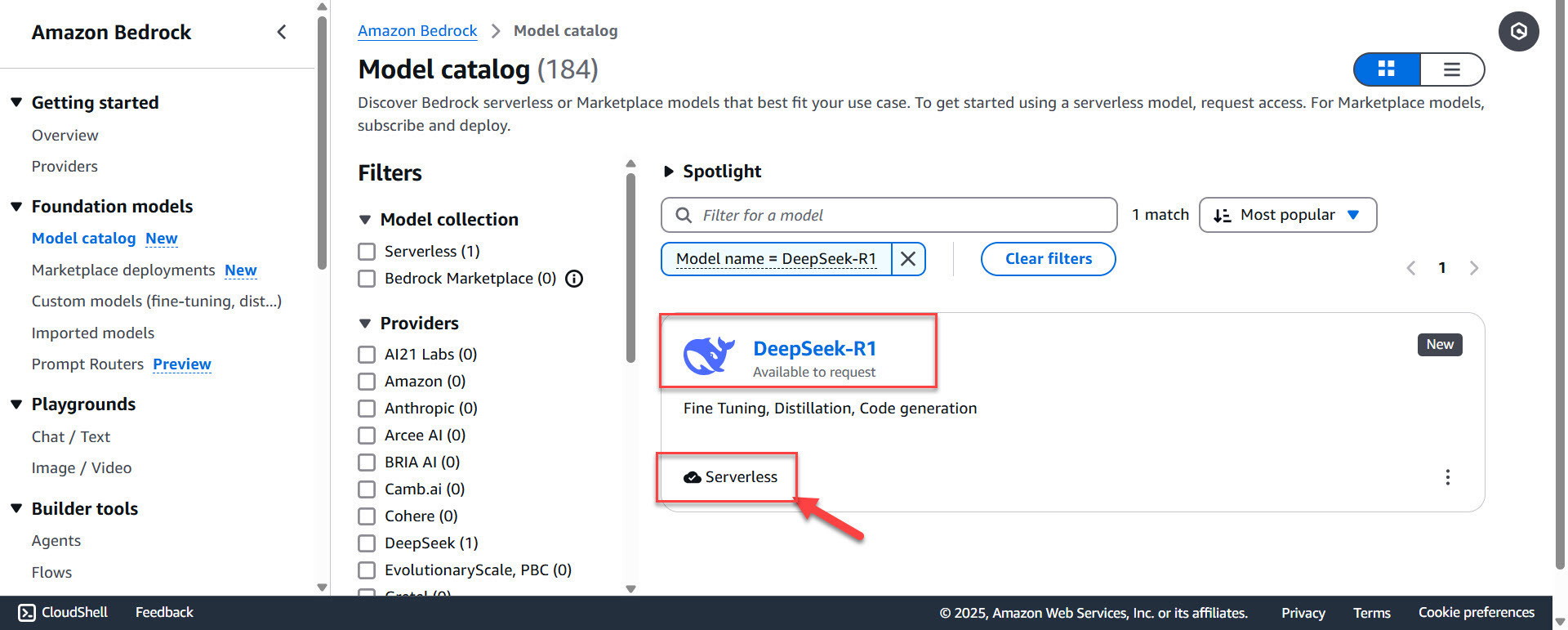Check the EvolutionaryScale, PBC provider filter

pyautogui.click(x=367, y=570)
